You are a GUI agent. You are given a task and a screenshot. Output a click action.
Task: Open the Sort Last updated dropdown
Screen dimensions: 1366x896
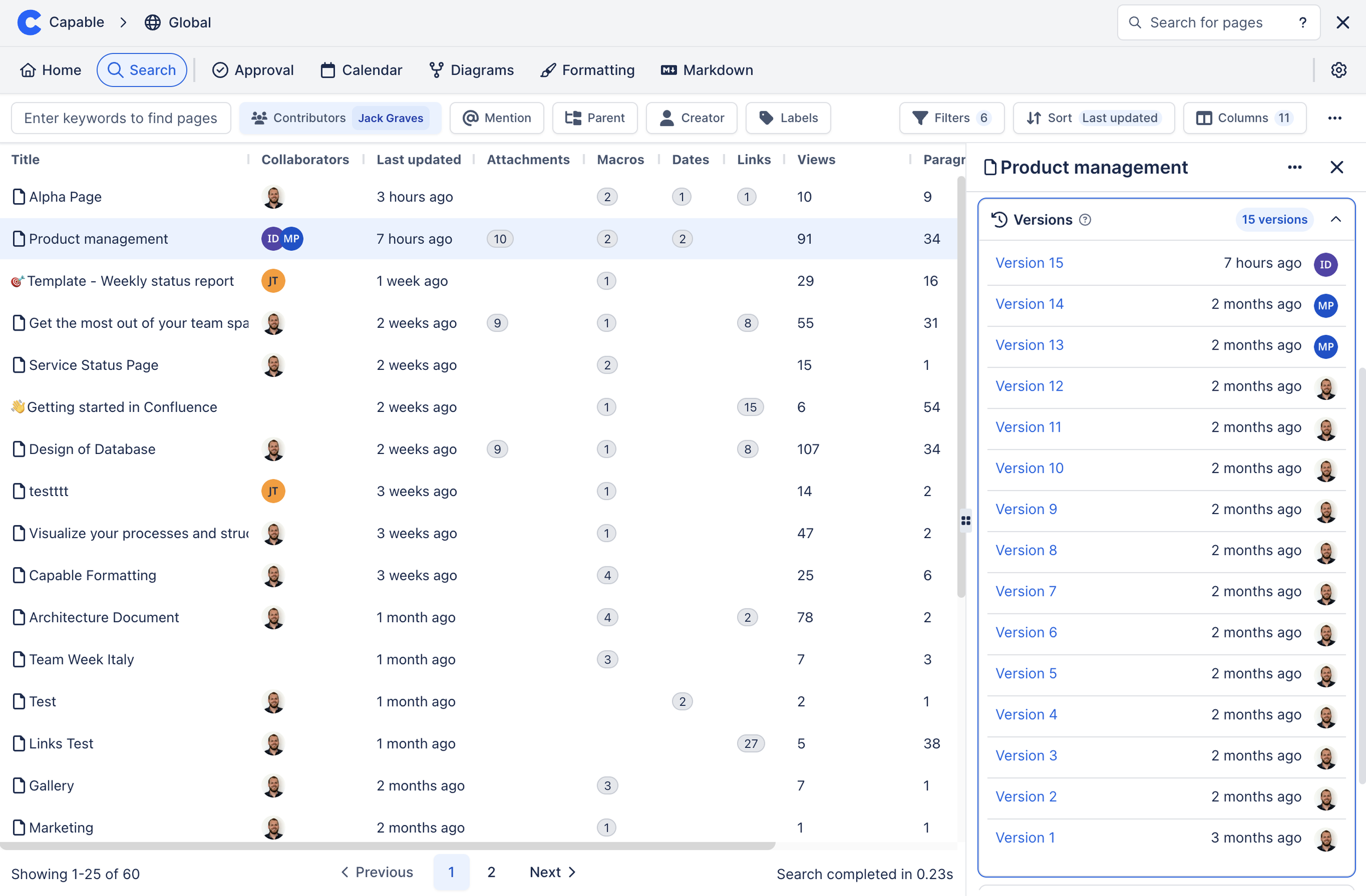coord(1093,118)
